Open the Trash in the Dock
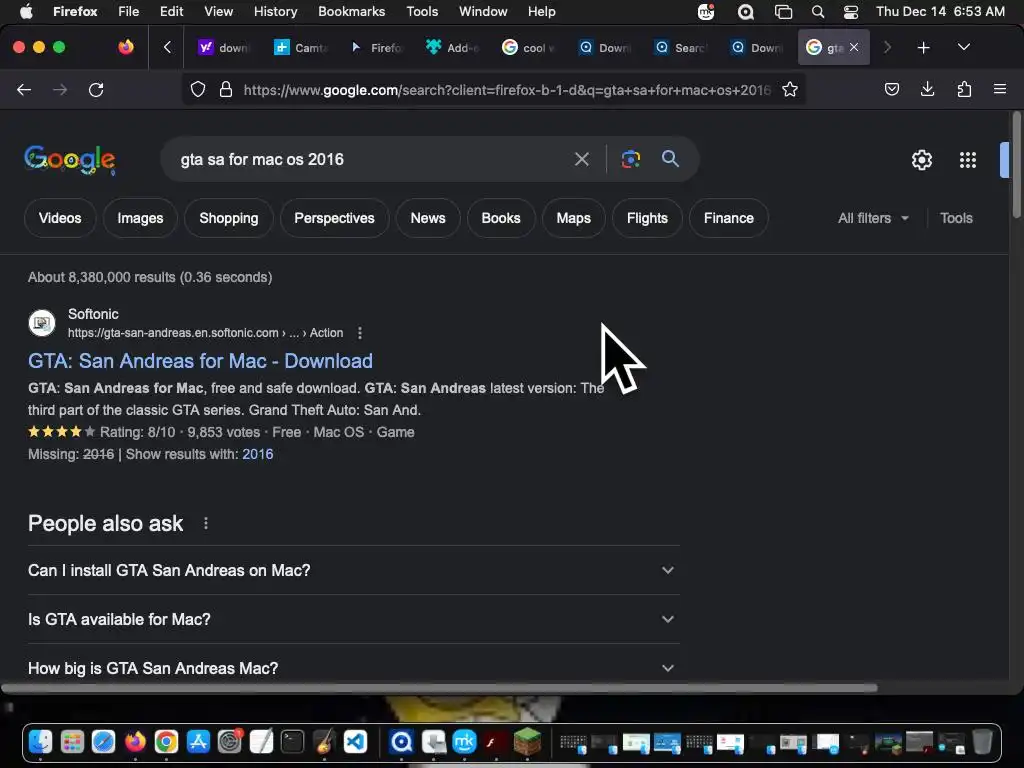The height and width of the screenshot is (768, 1024). 982,742
